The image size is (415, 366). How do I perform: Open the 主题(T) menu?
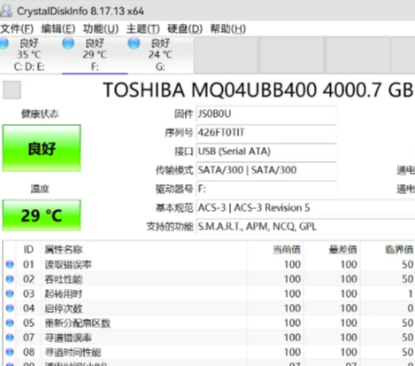point(143,29)
